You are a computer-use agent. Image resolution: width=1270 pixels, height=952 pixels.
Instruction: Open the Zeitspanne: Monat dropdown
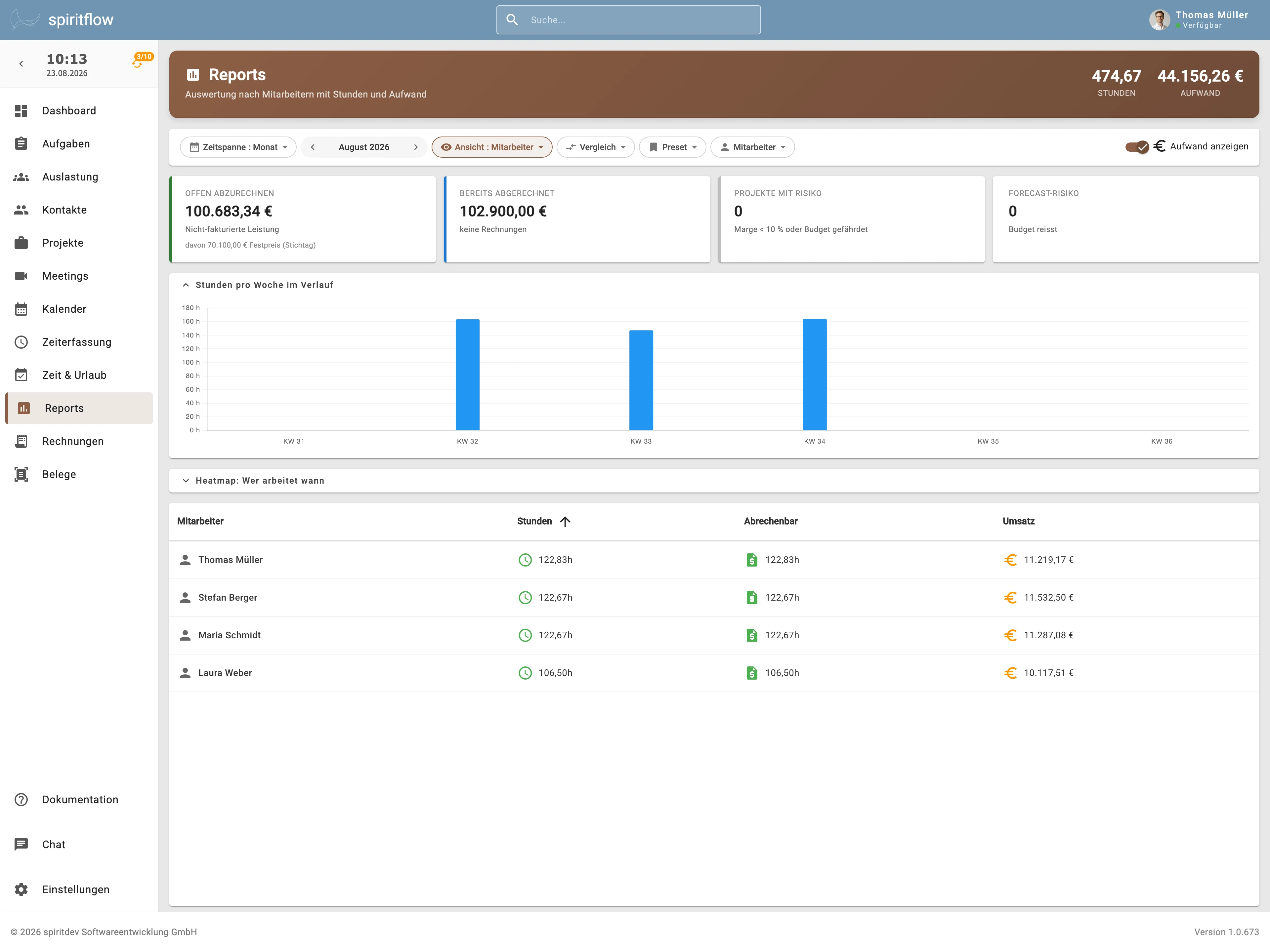238,147
